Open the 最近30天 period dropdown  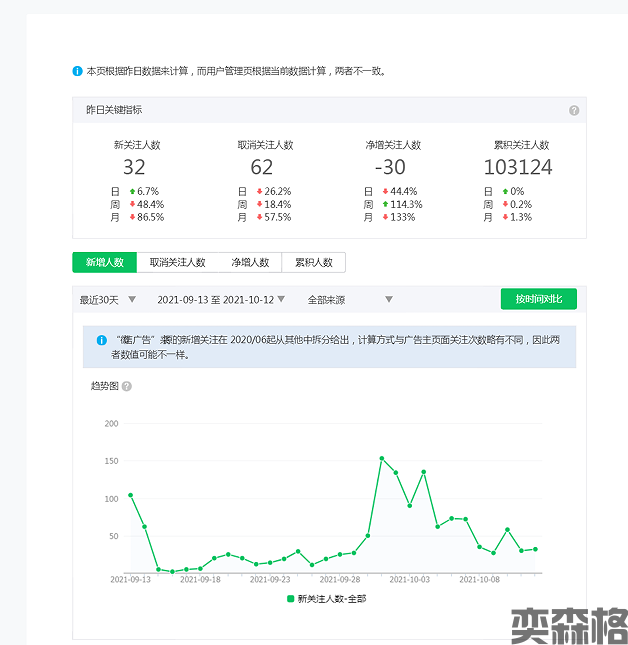click(105, 299)
